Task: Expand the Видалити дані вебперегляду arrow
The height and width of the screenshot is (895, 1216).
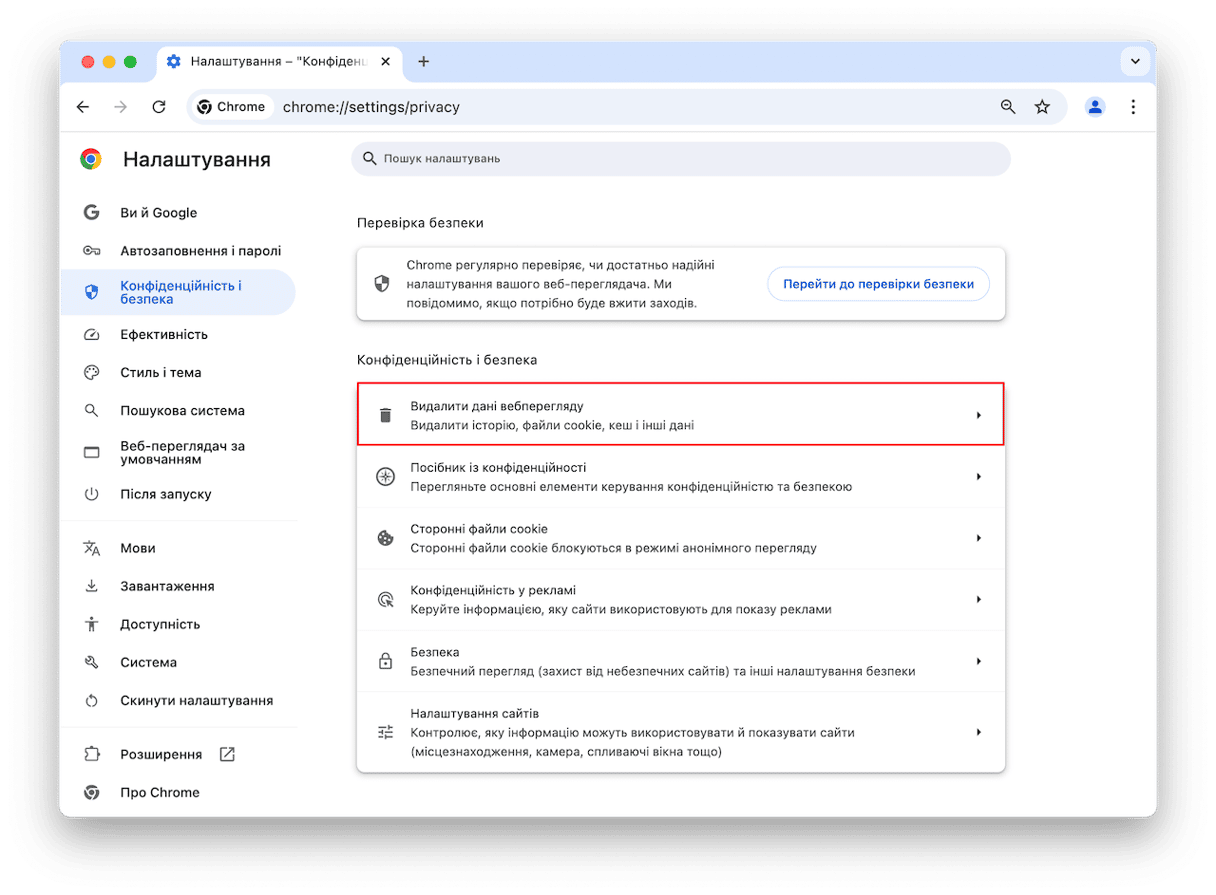Action: (x=979, y=415)
